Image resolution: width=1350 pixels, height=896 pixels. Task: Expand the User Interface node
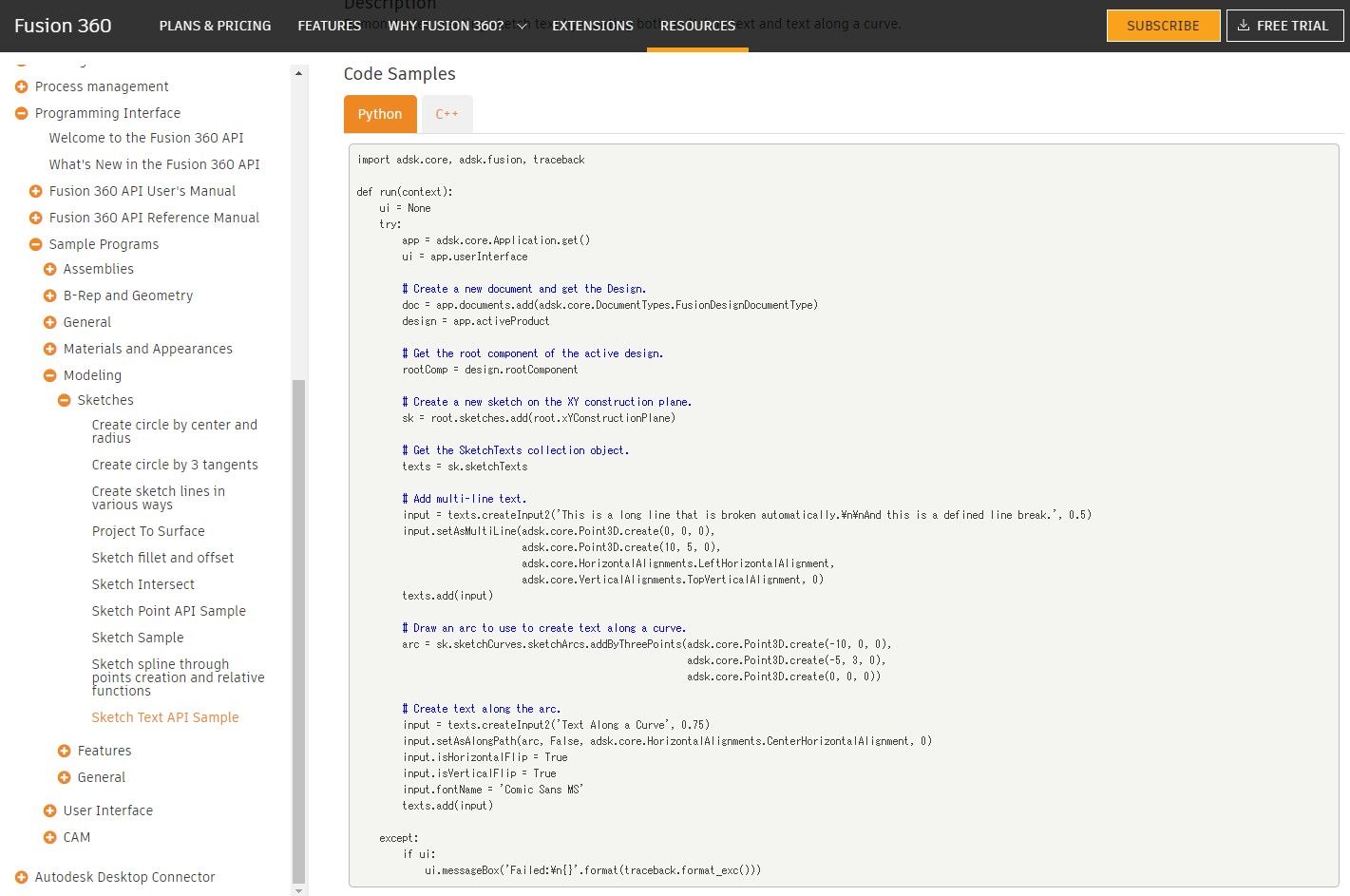49,810
